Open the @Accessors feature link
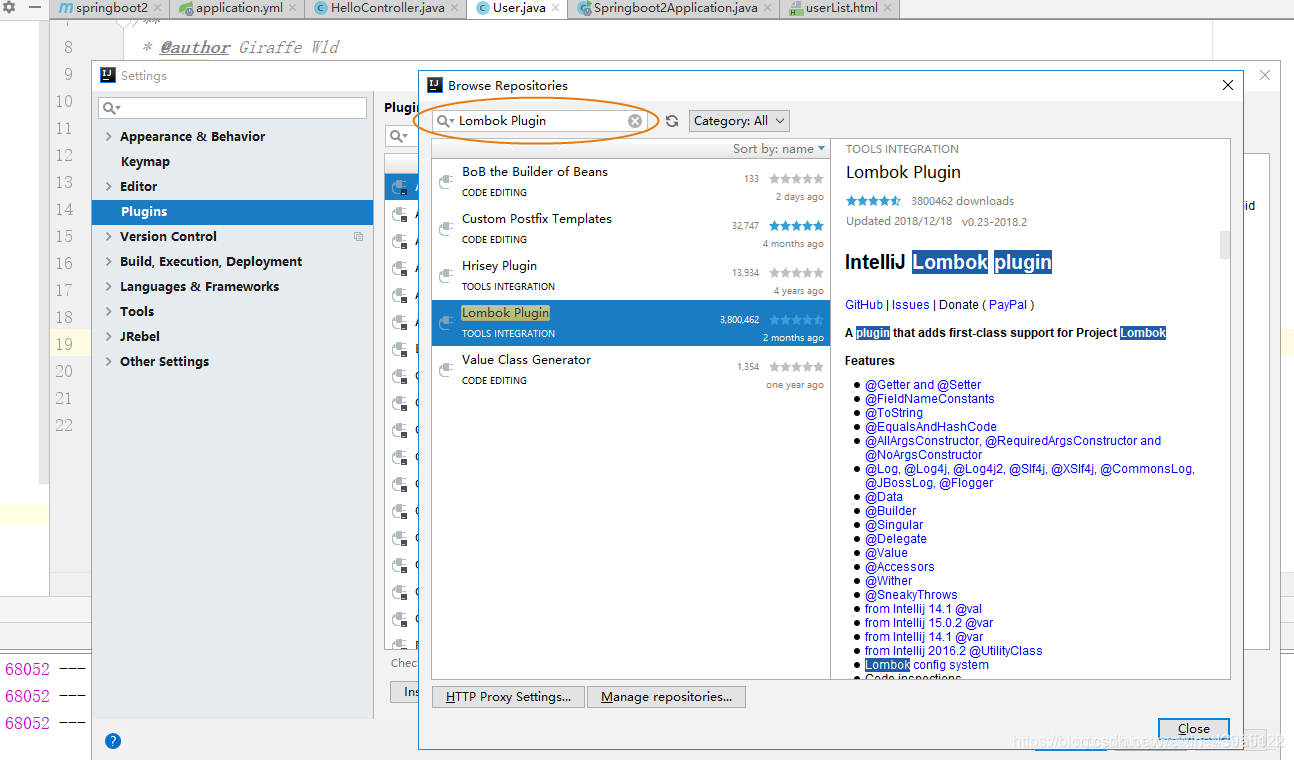Viewport: 1294px width, 760px height. click(900, 567)
